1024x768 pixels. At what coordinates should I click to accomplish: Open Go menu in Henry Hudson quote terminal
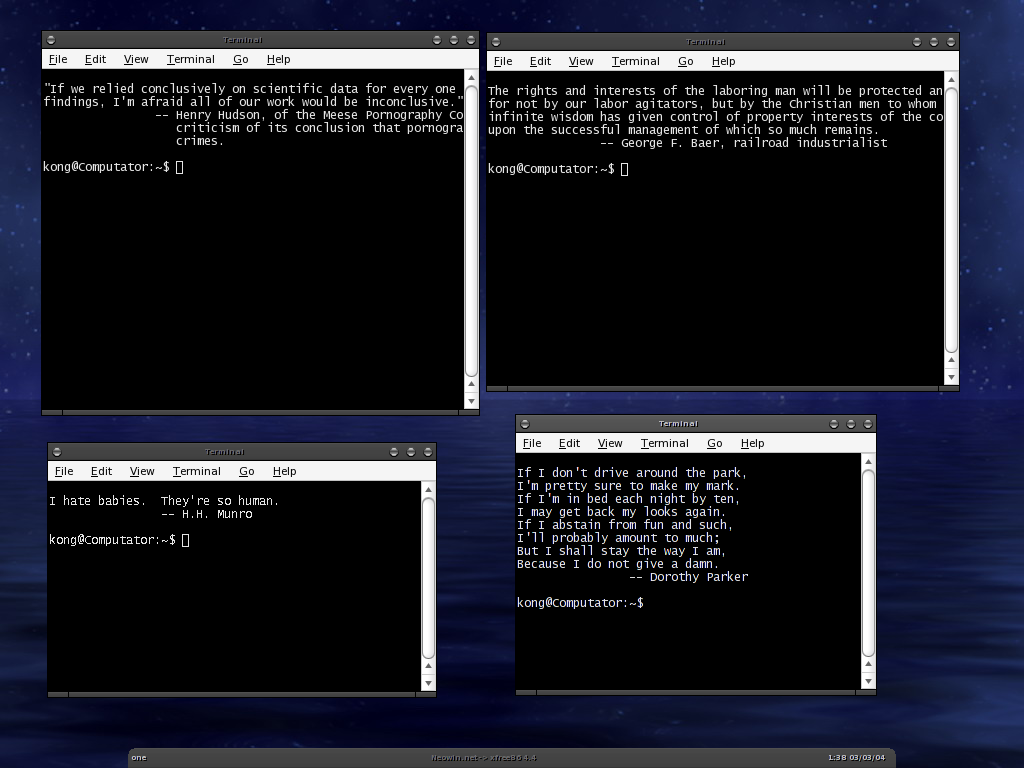pyautogui.click(x=241, y=59)
